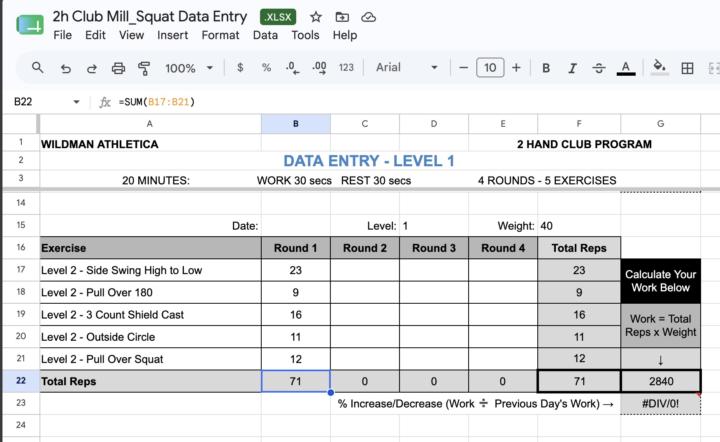This screenshot has height=442, width=720.
Task: Open the Format menu
Action: 220,35
